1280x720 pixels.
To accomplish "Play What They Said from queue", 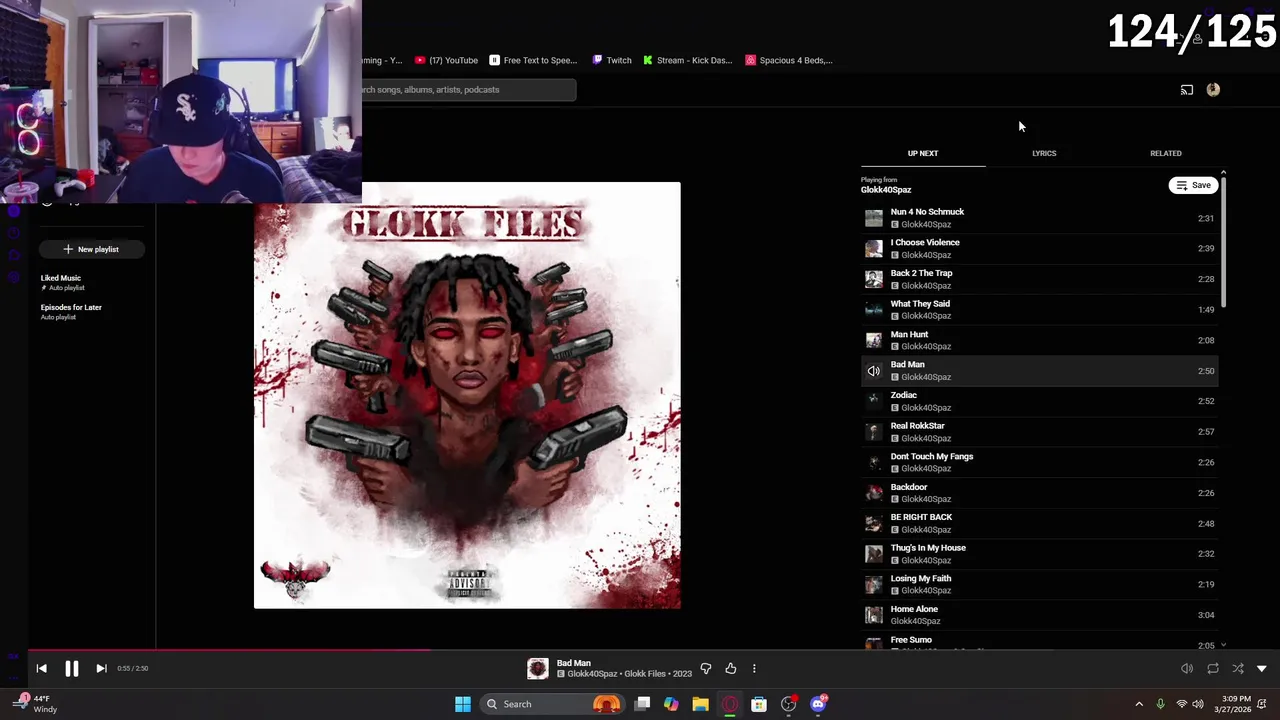I will click(1040, 309).
